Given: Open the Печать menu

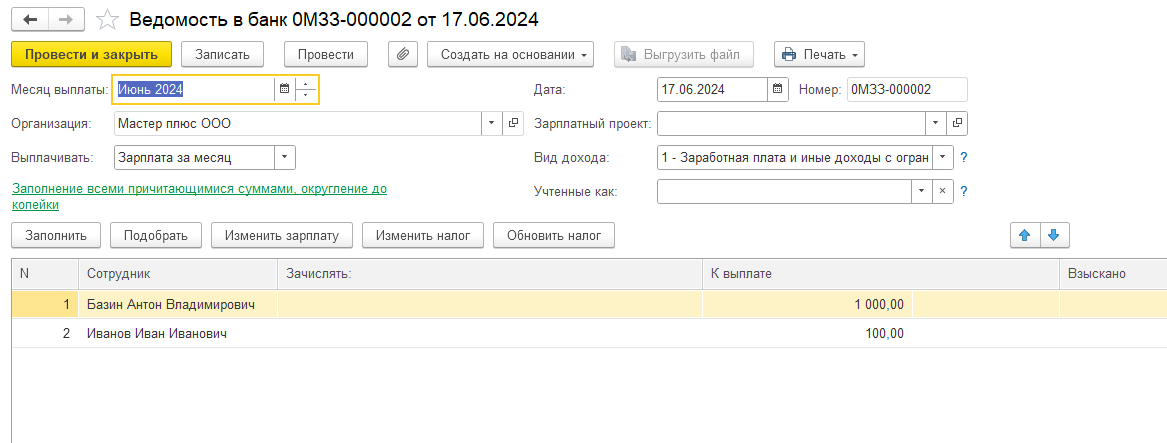Looking at the screenshot, I should click(819, 54).
